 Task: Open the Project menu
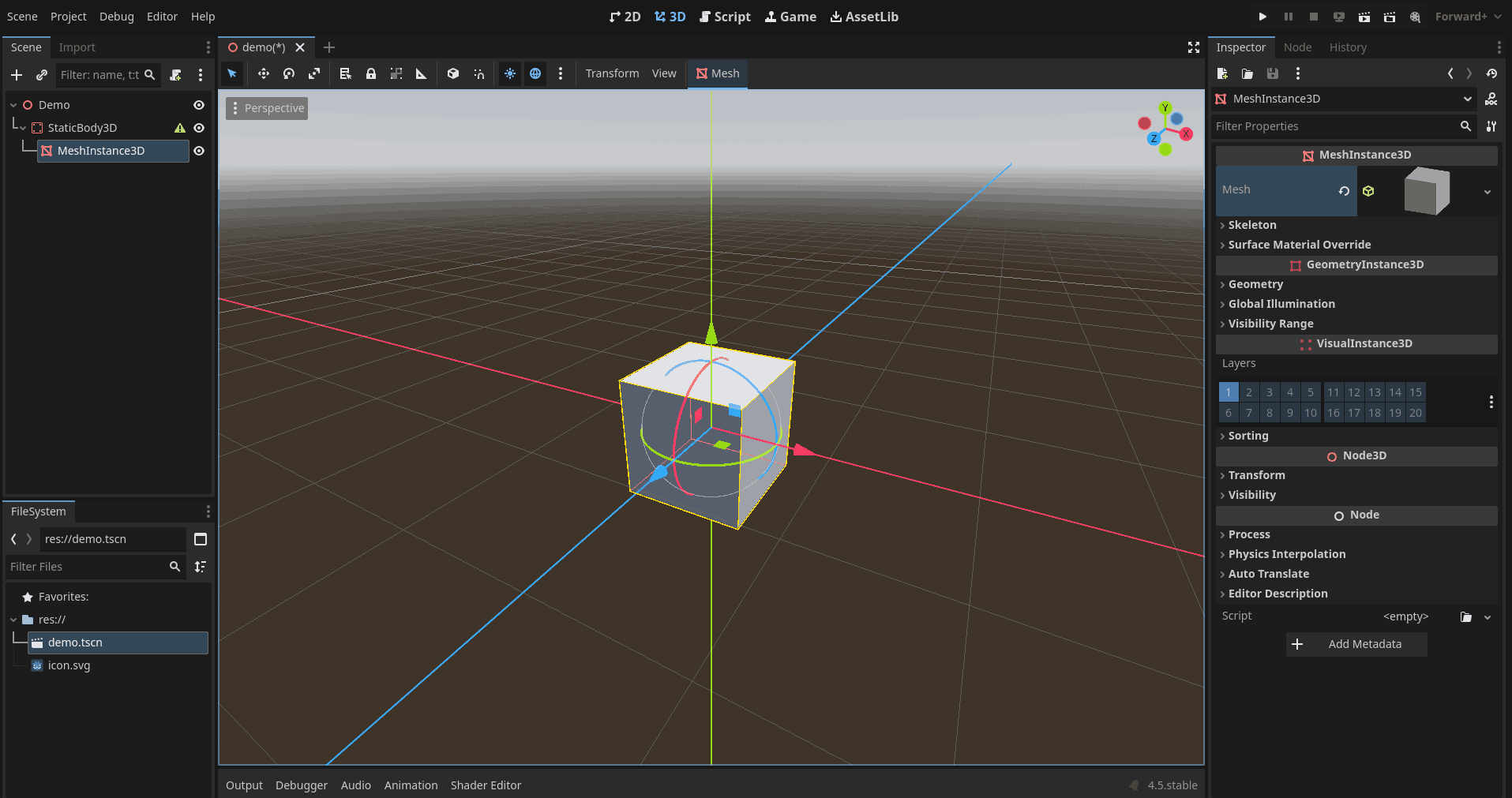(x=69, y=17)
